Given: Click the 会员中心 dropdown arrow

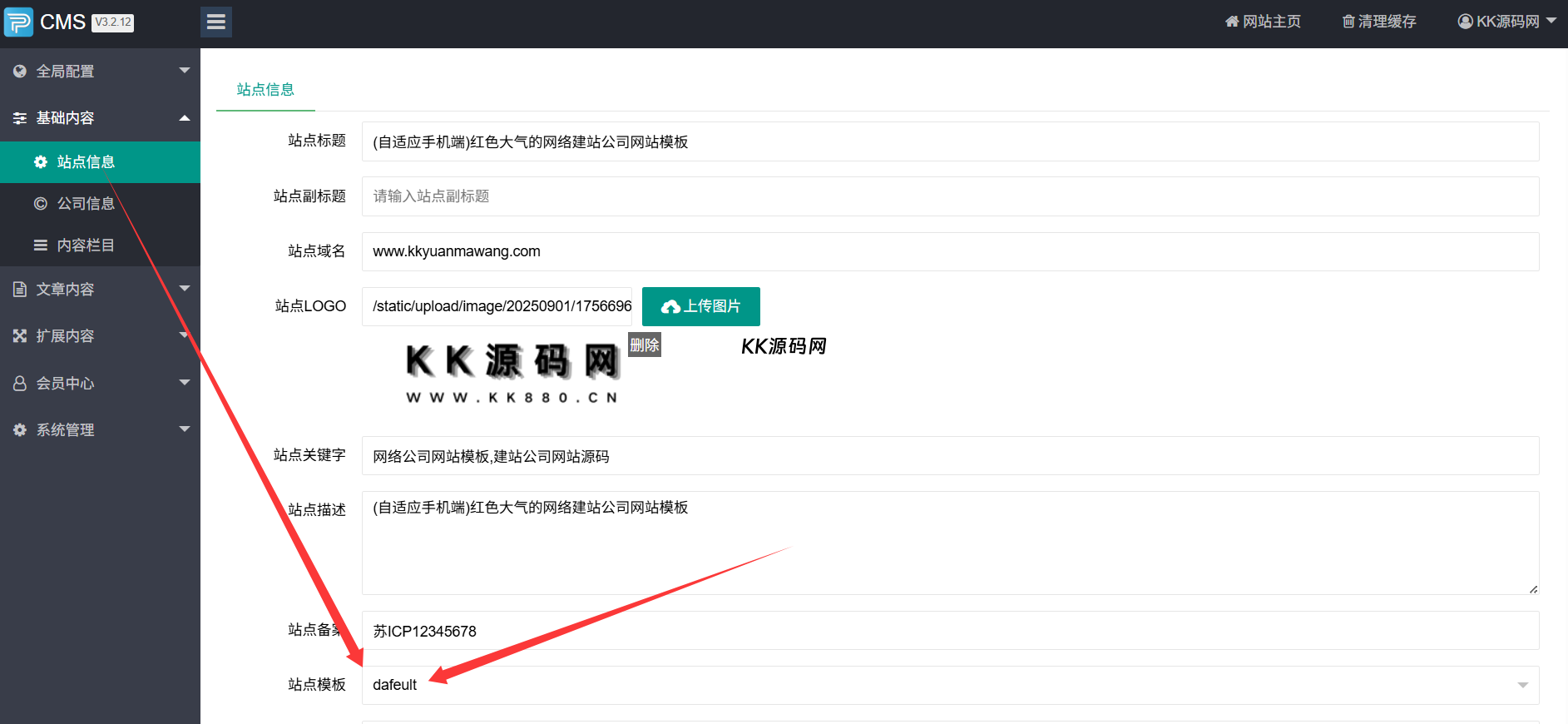Looking at the screenshot, I should [185, 383].
